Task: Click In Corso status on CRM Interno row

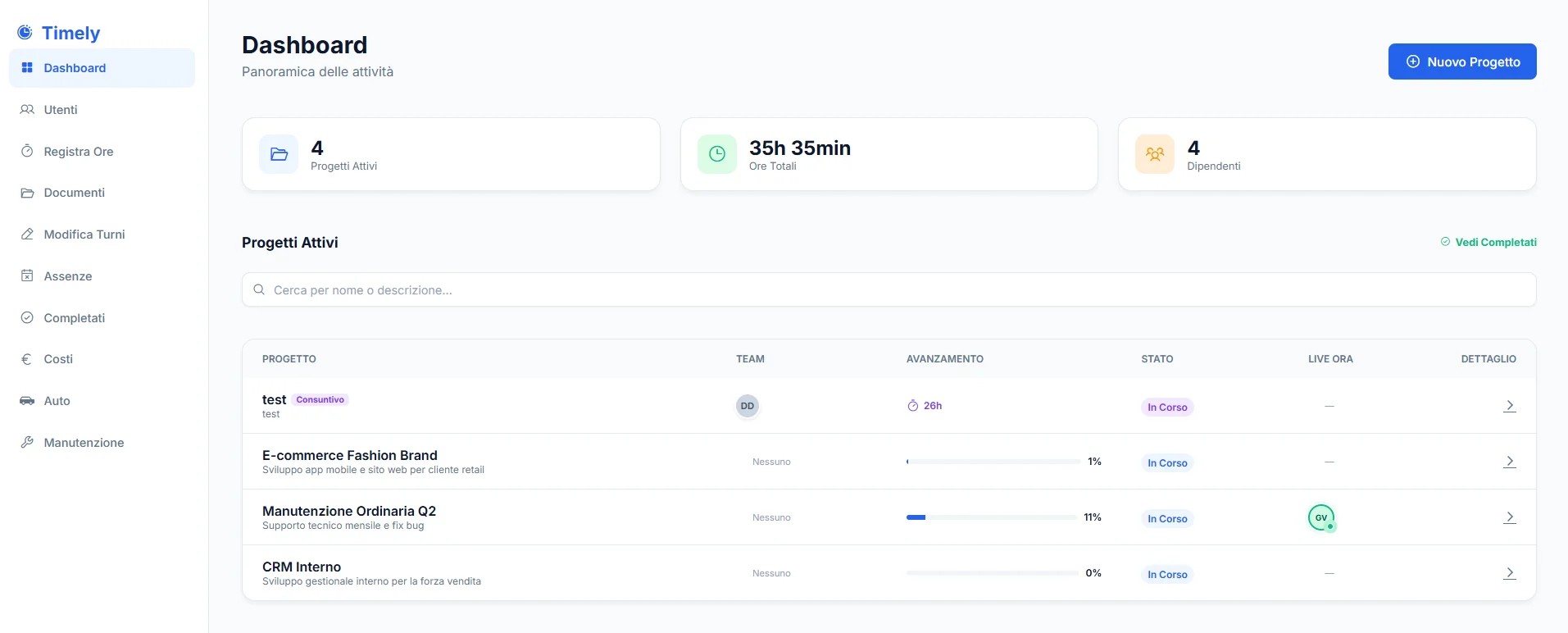Action: tap(1167, 575)
